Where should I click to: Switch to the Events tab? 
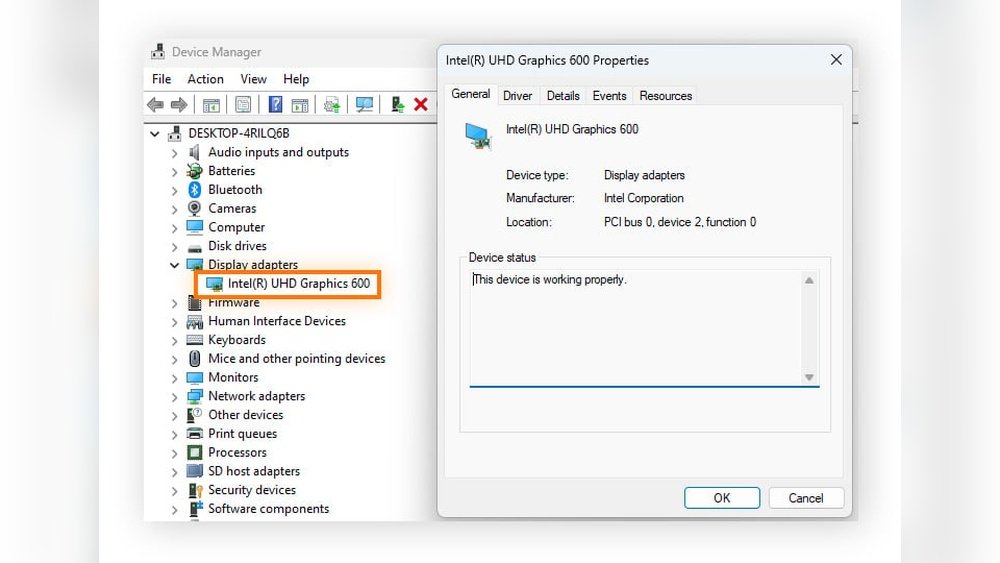click(609, 96)
